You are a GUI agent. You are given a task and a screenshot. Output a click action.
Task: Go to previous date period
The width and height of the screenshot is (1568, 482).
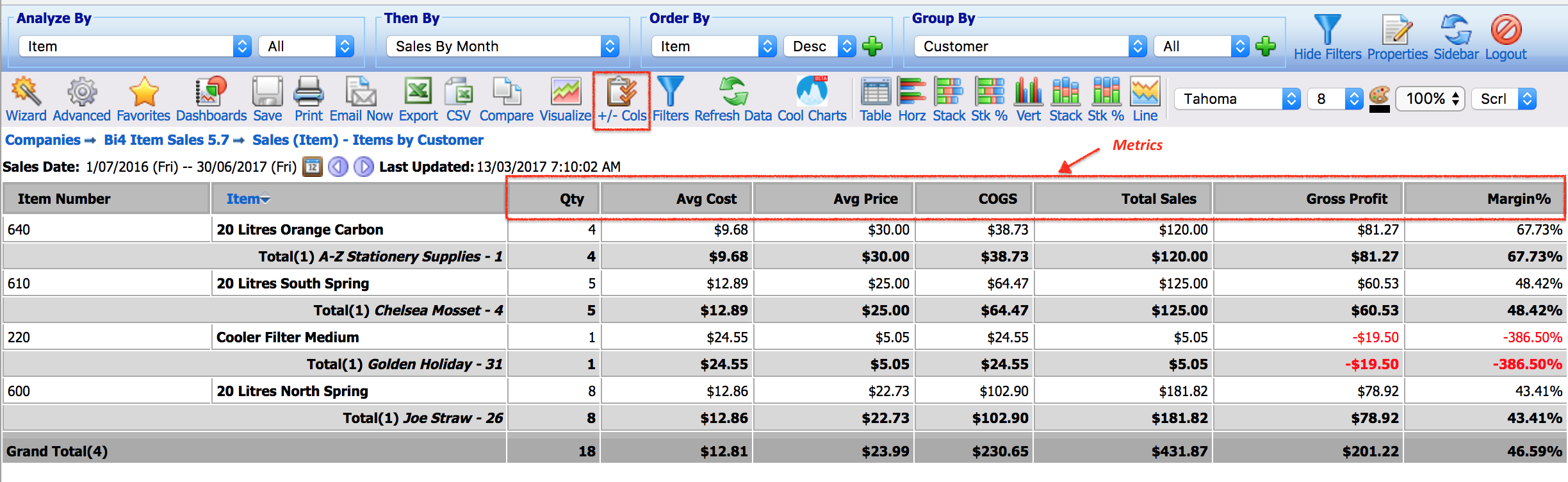[x=338, y=167]
